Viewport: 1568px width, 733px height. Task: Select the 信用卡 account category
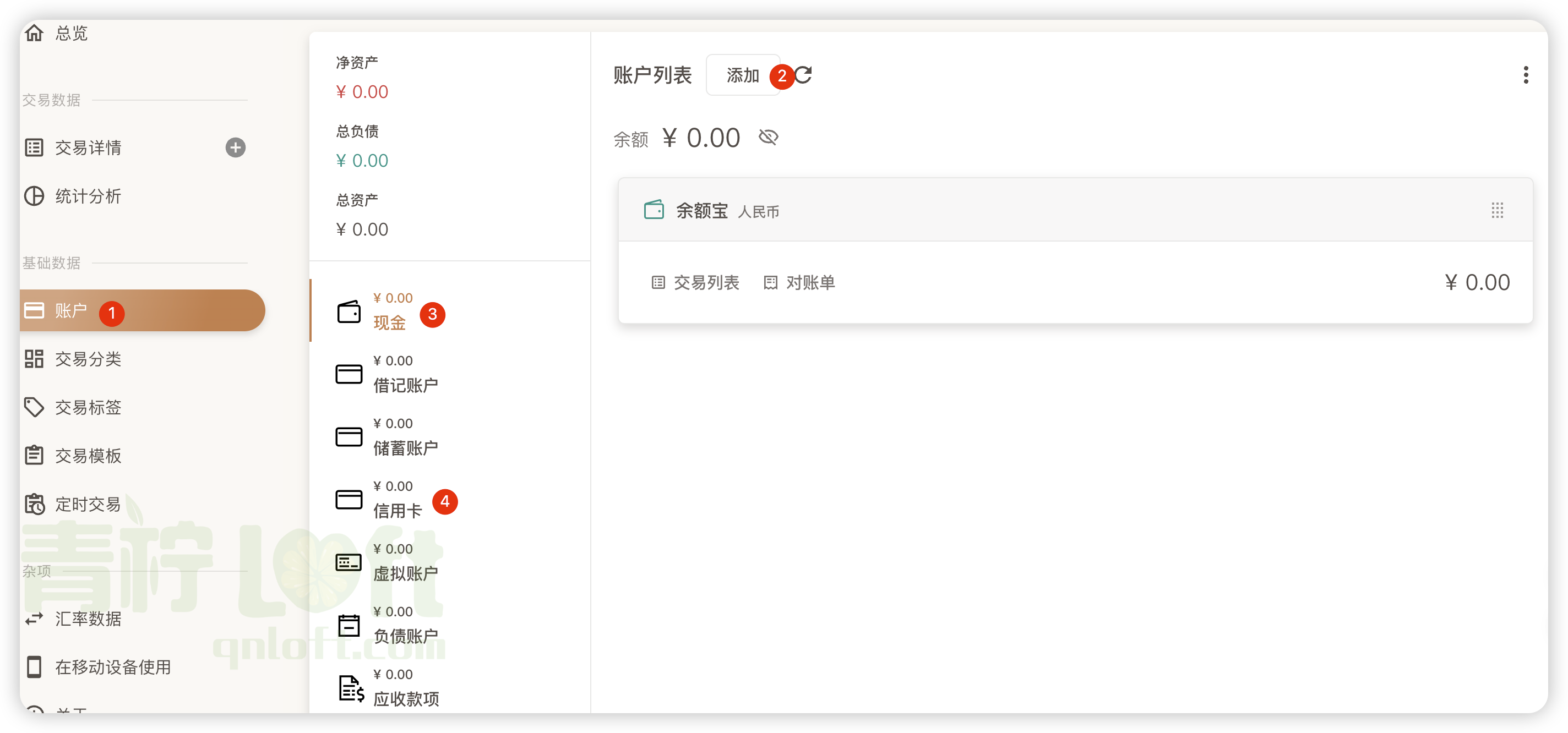point(397,512)
